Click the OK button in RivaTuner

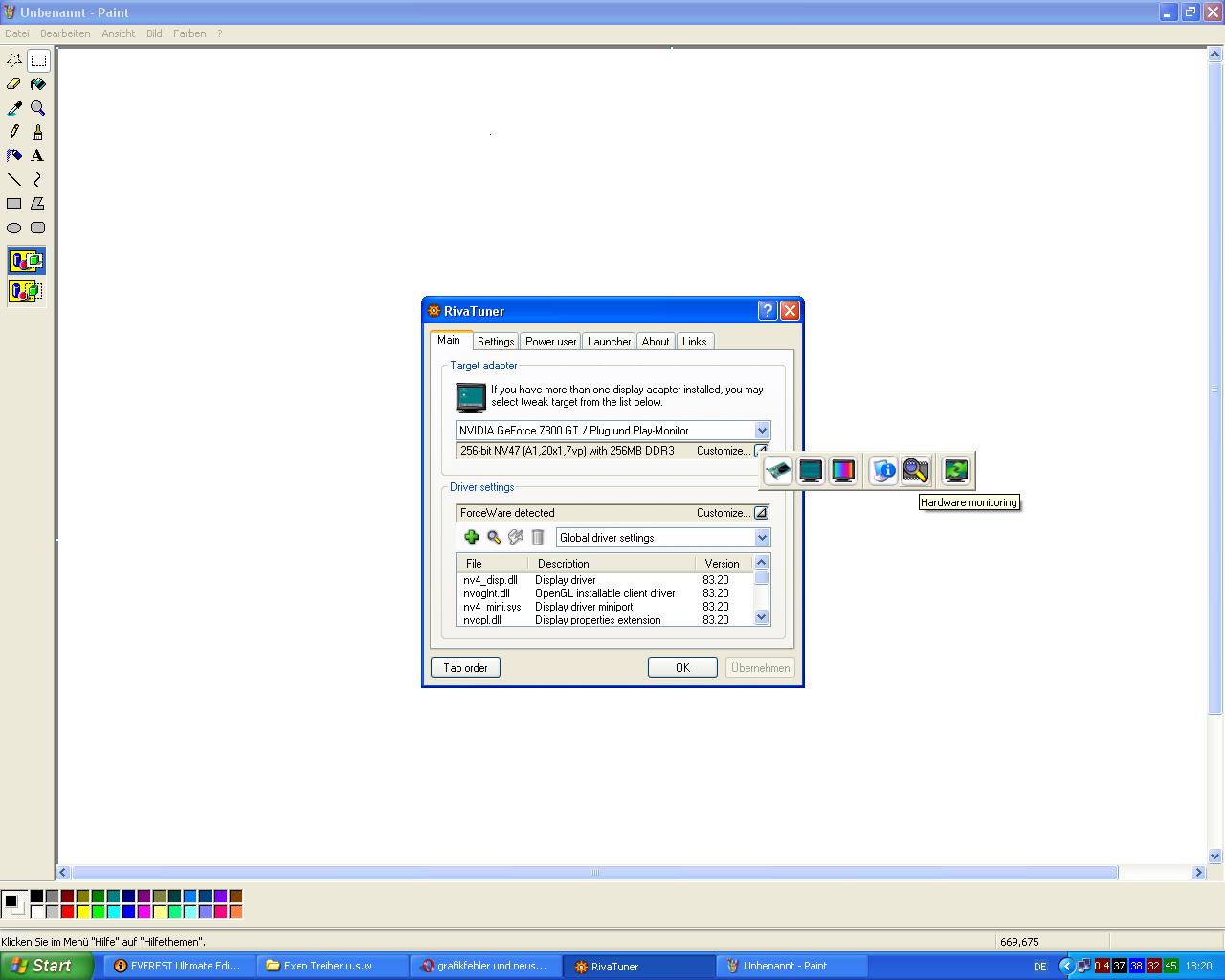(x=682, y=668)
